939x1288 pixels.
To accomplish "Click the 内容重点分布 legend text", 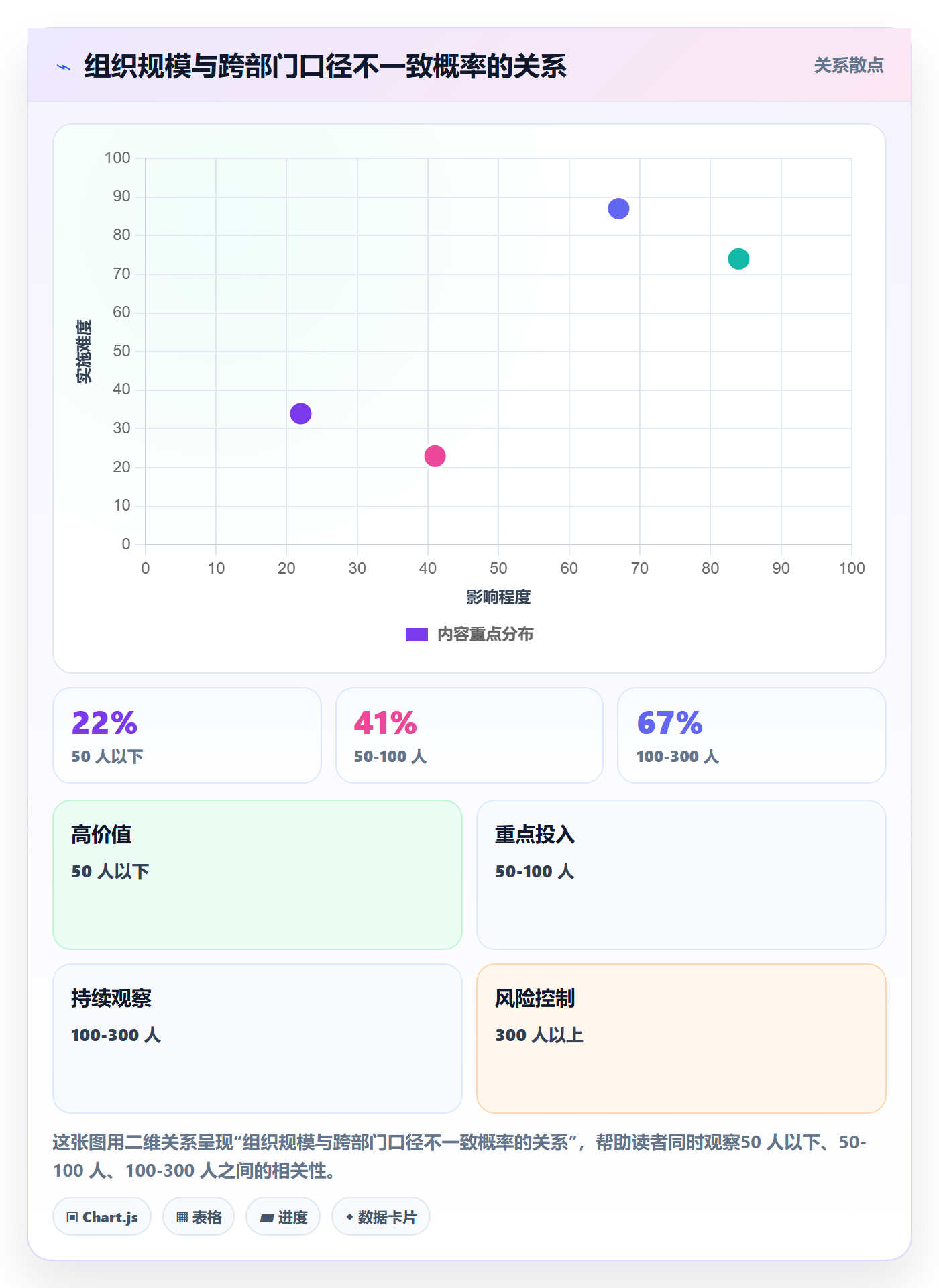I will (x=485, y=635).
